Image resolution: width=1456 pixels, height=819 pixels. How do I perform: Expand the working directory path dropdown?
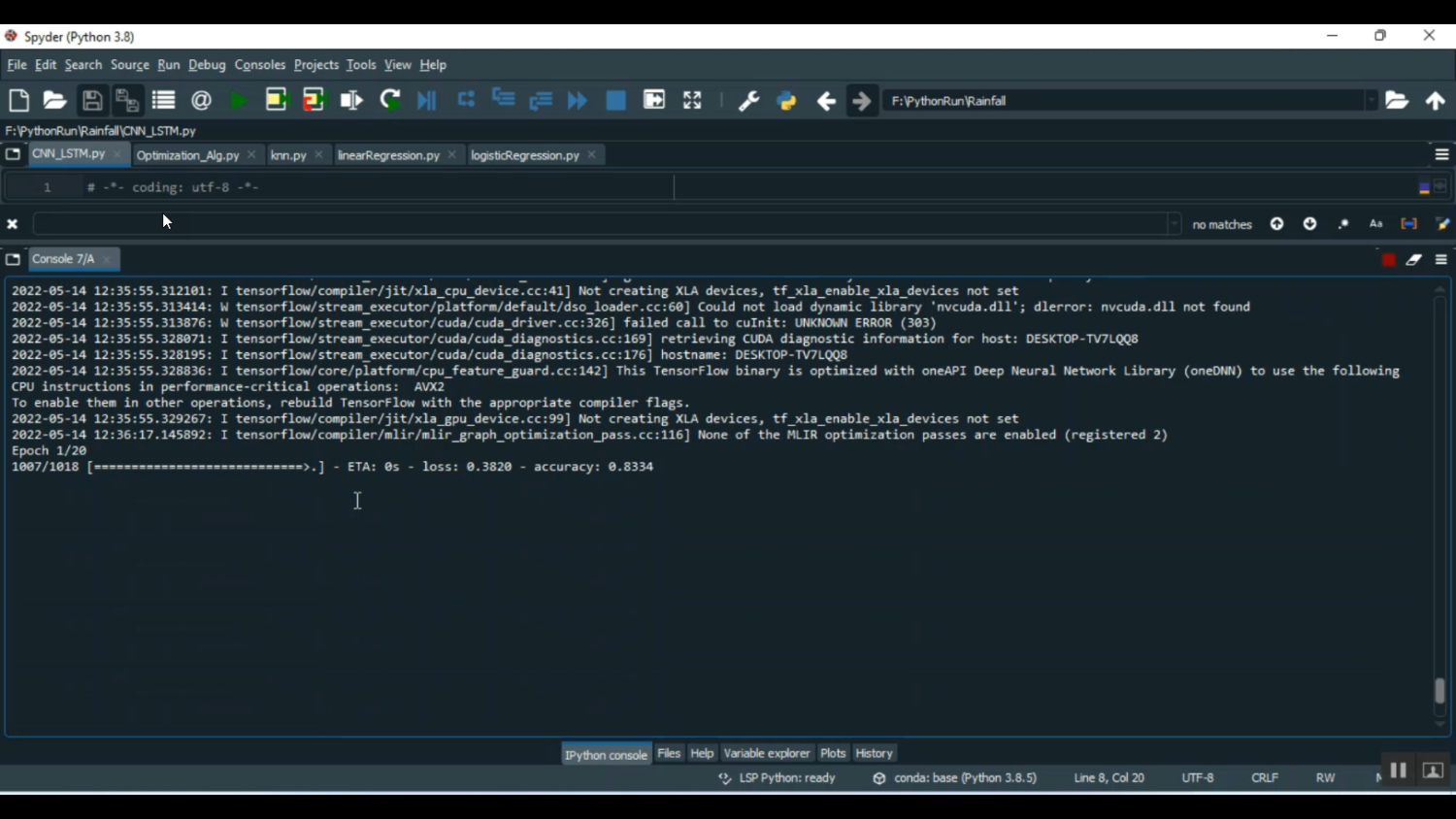point(1371,101)
